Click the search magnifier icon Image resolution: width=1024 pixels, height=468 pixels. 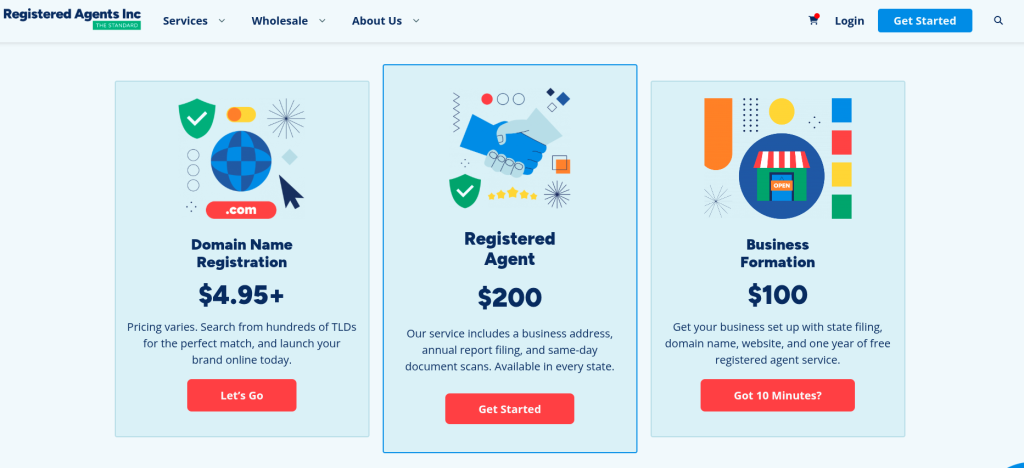[x=998, y=20]
